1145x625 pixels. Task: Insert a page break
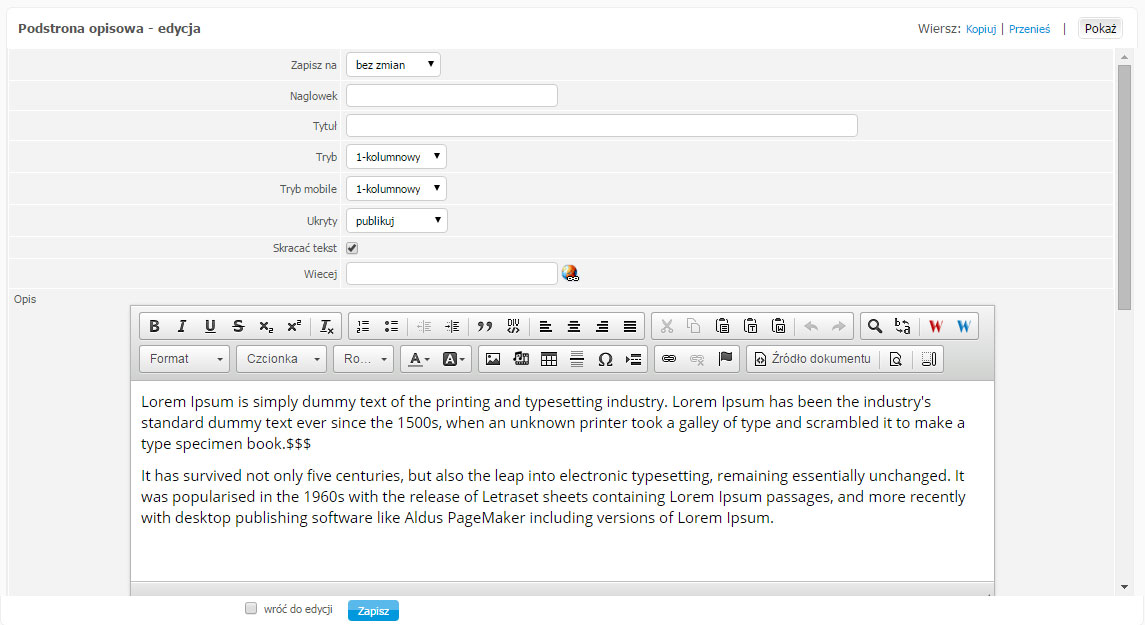[634, 359]
